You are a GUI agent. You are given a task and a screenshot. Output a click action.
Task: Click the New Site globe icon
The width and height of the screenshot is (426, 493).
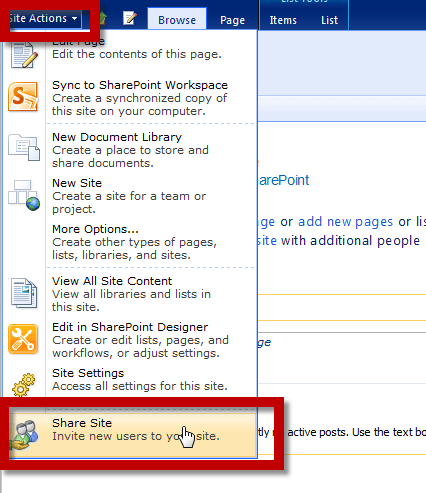tap(24, 195)
